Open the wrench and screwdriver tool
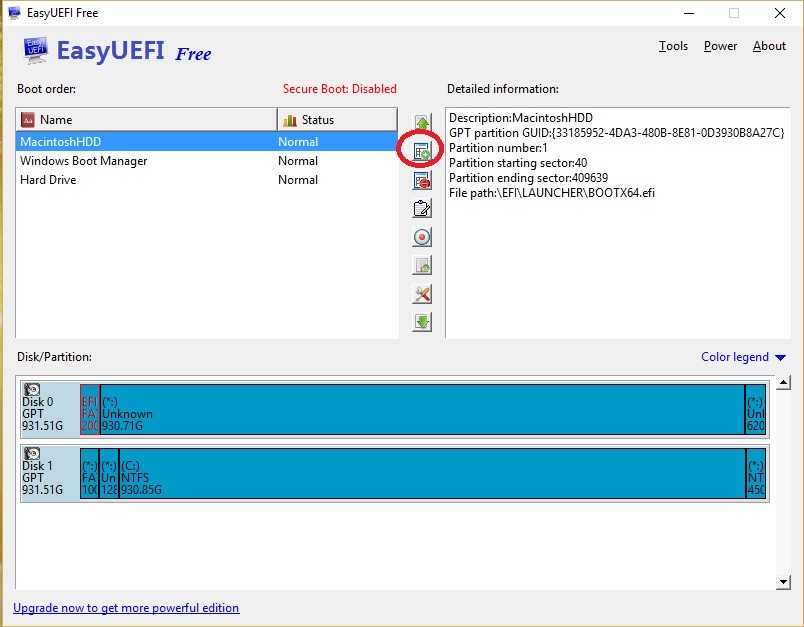Image resolution: width=804 pixels, height=627 pixels. pos(422,294)
